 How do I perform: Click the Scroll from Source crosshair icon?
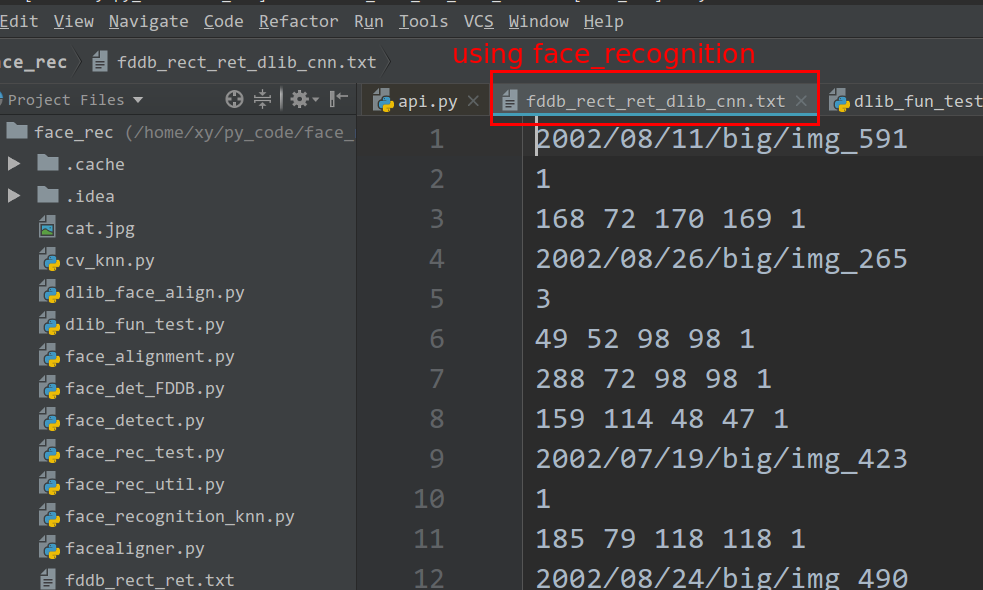pyautogui.click(x=233, y=99)
